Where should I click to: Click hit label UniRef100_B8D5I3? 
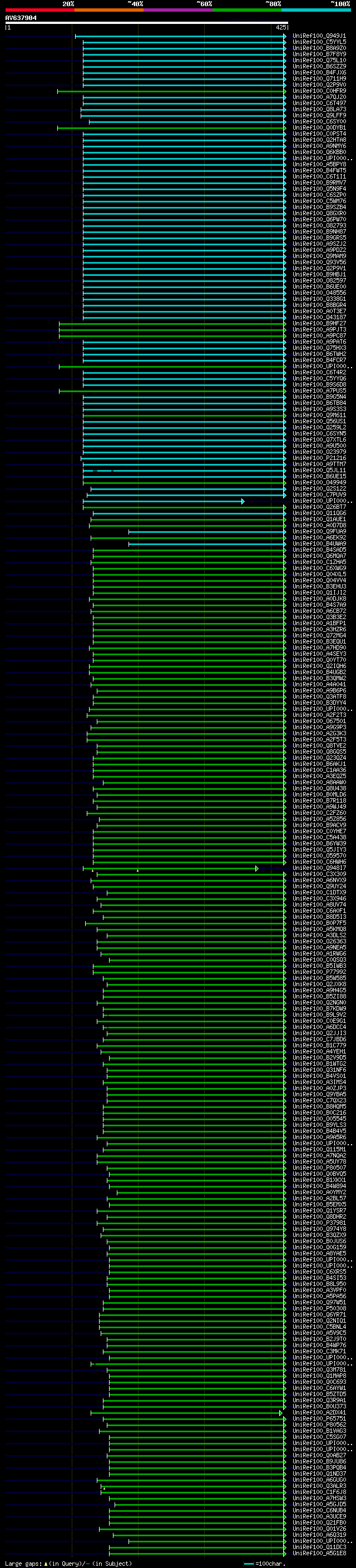[x=319, y=917]
